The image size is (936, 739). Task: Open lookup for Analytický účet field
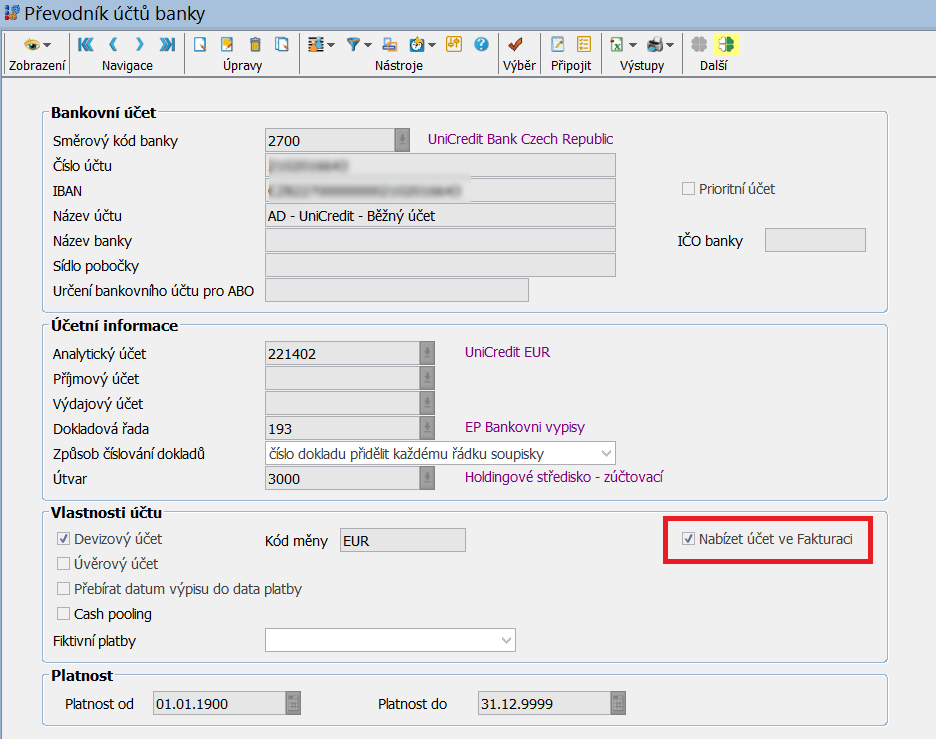(428, 353)
